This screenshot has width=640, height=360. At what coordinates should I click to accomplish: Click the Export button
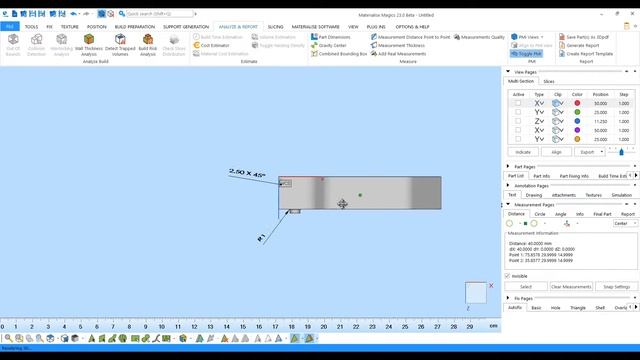587,152
